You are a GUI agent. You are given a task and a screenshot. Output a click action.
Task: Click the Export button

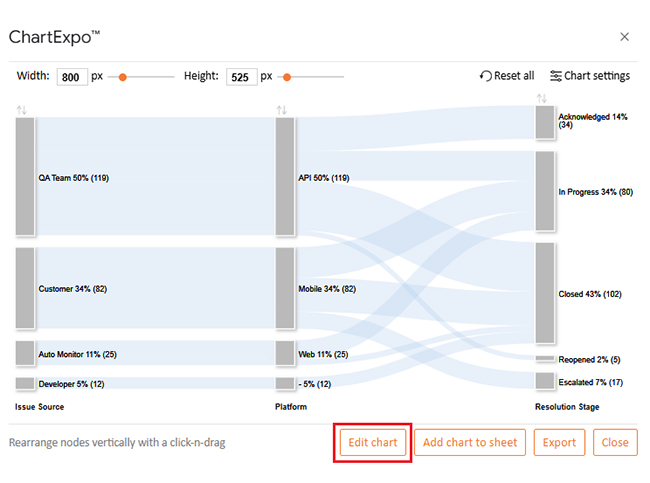point(559,442)
